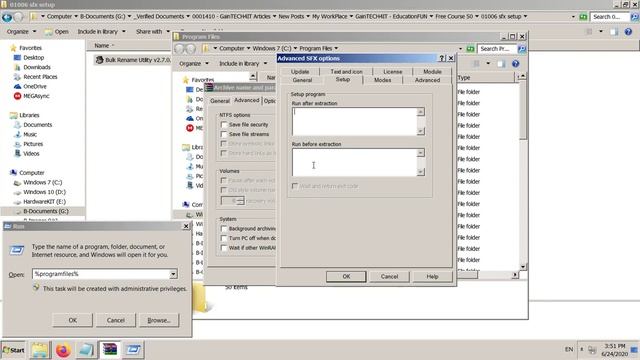Open the Start menu
Screen dimensions: 640x360
tap(13, 350)
